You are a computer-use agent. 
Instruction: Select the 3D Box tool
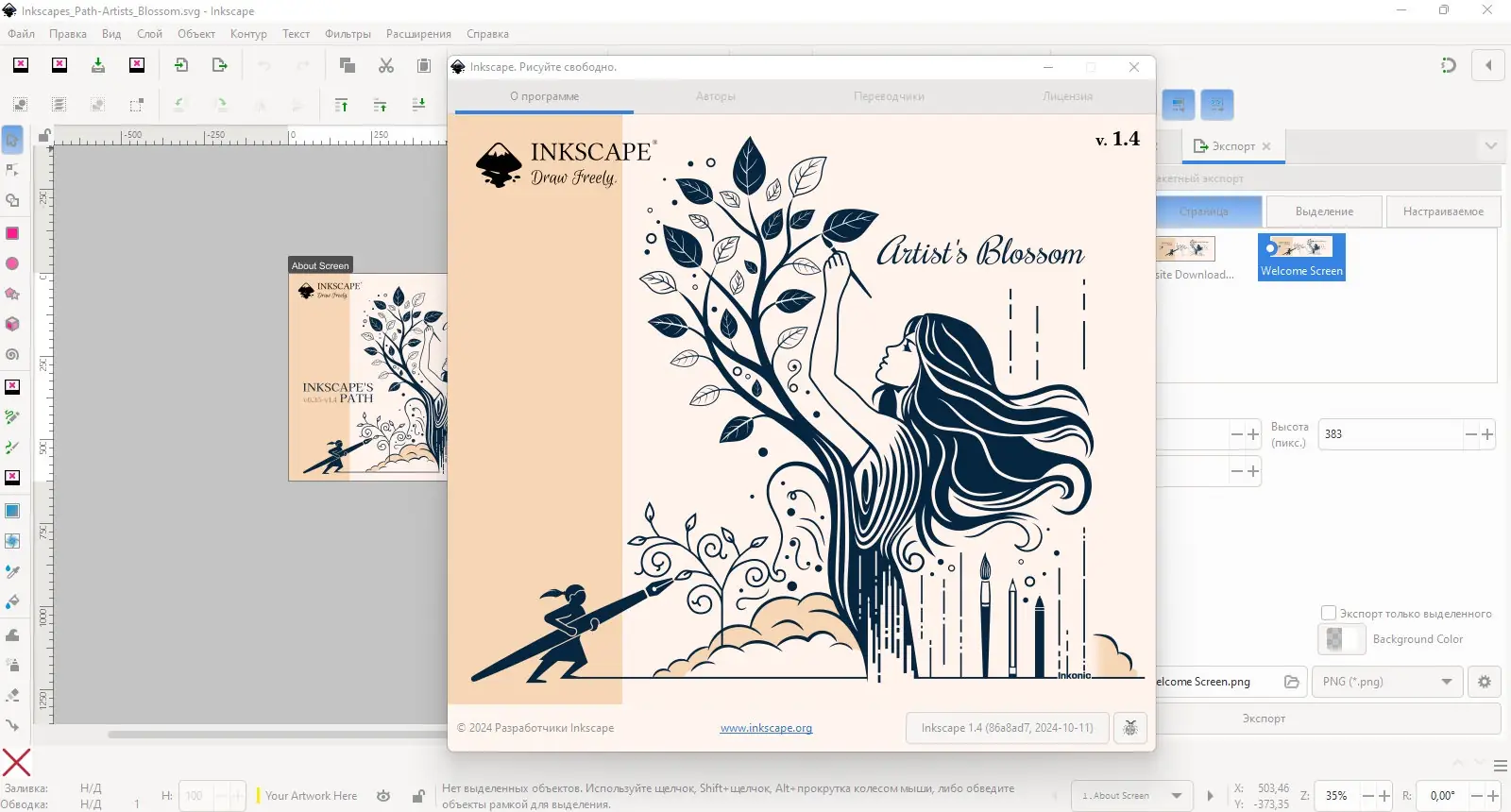(x=12, y=324)
